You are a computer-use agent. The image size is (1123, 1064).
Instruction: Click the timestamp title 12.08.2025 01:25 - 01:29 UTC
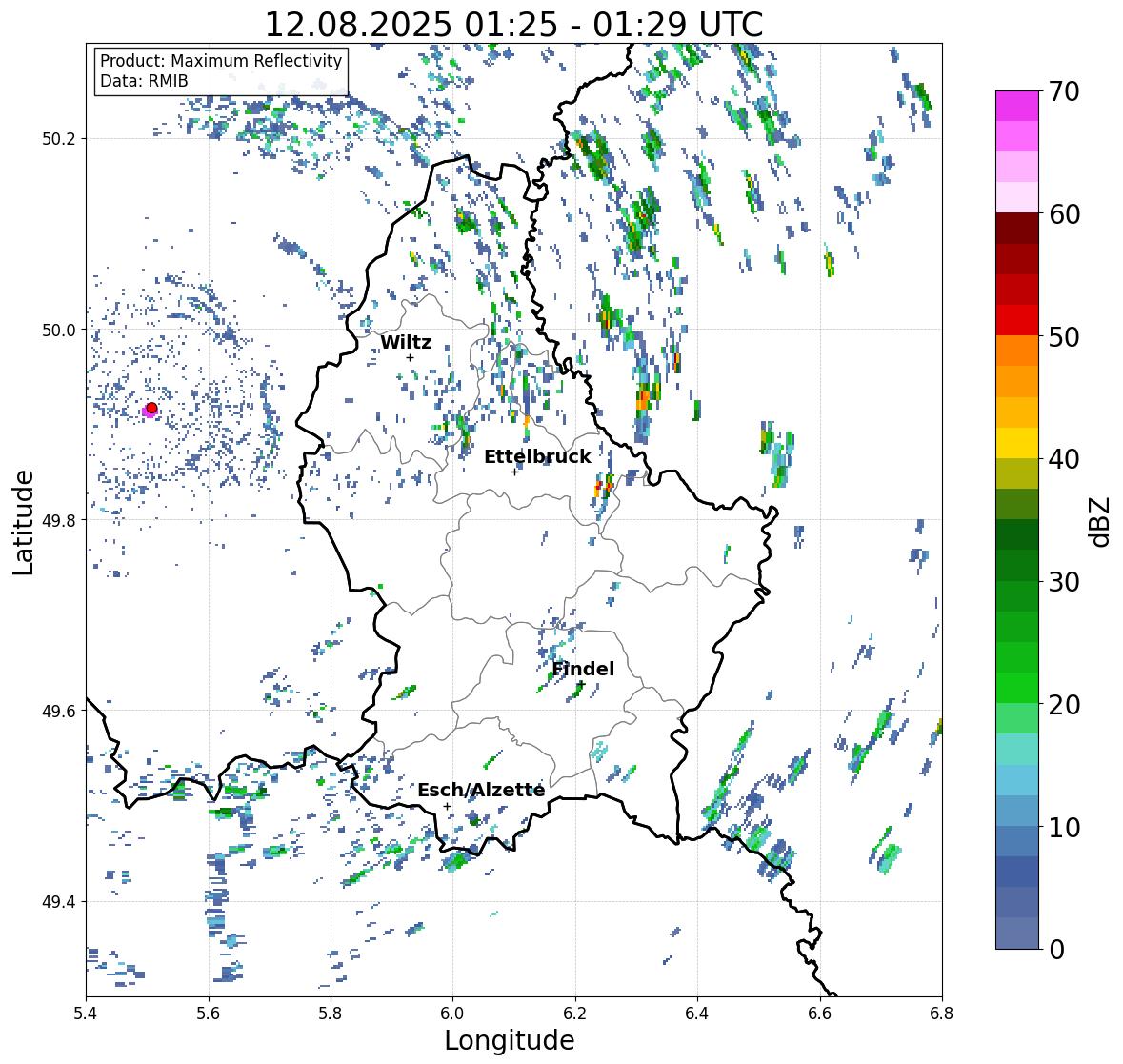pos(513,25)
